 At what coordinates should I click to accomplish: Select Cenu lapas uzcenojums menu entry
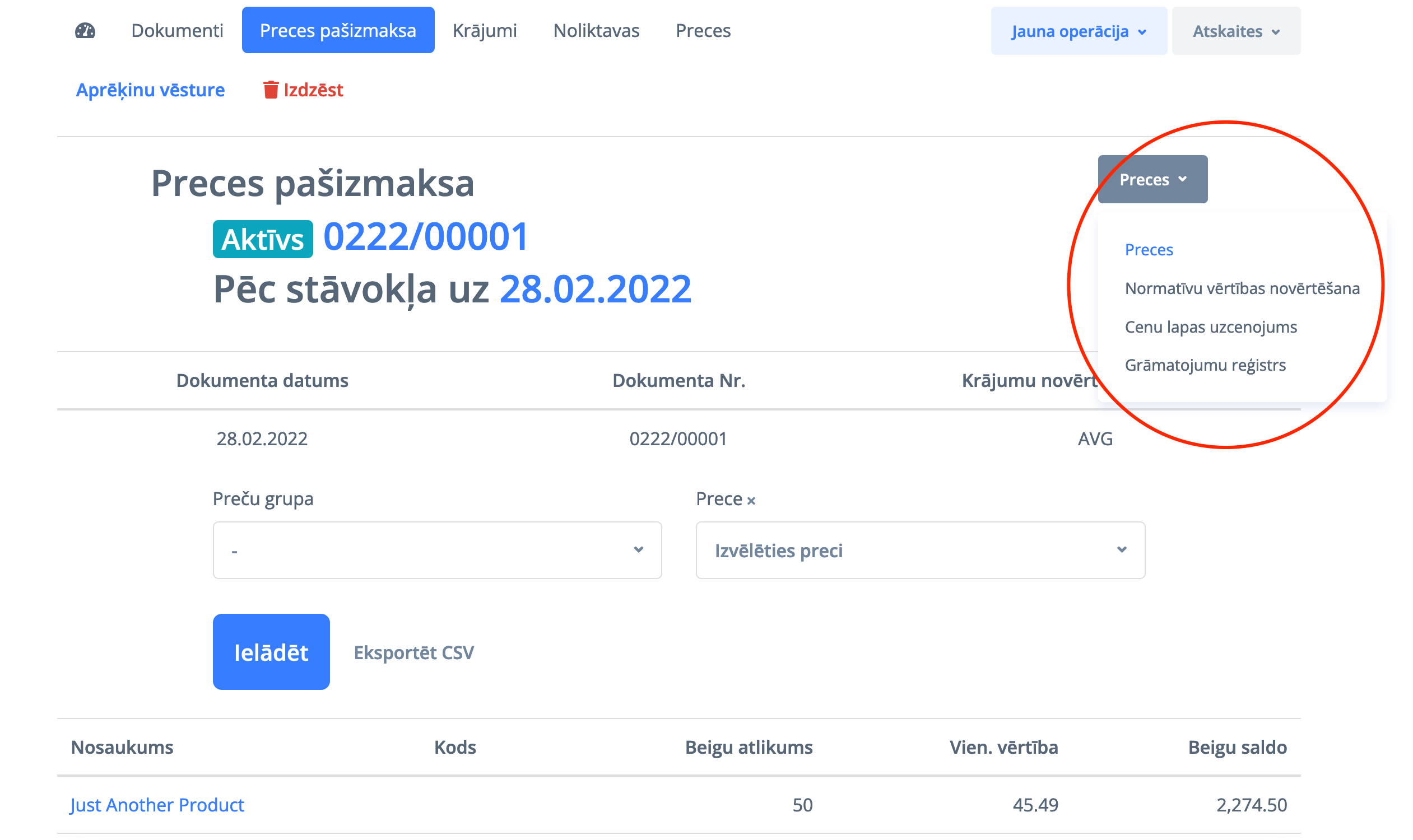1210,327
